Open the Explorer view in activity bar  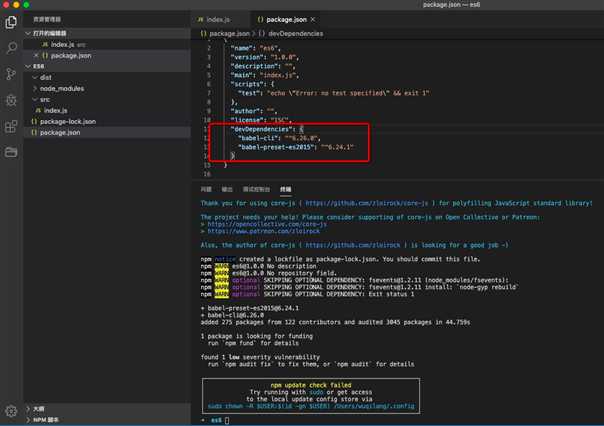click(11, 22)
